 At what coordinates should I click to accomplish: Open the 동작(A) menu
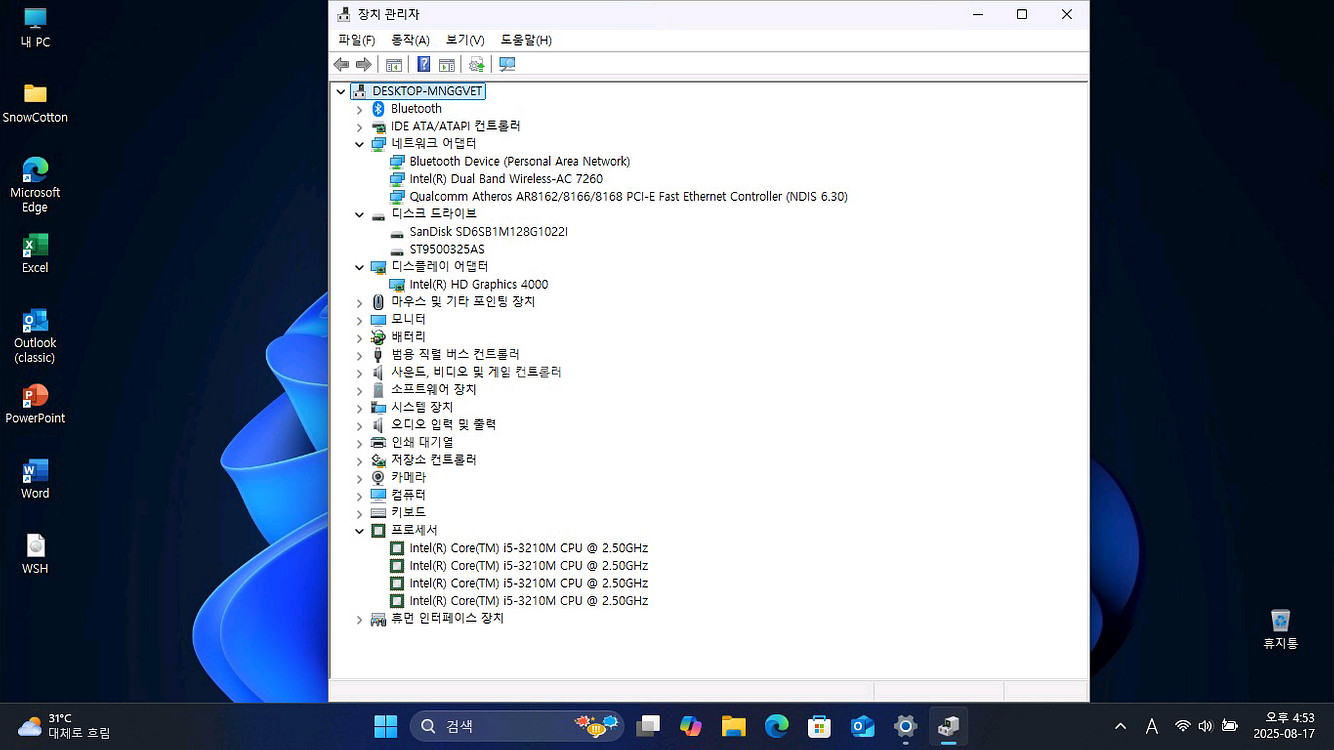click(409, 40)
